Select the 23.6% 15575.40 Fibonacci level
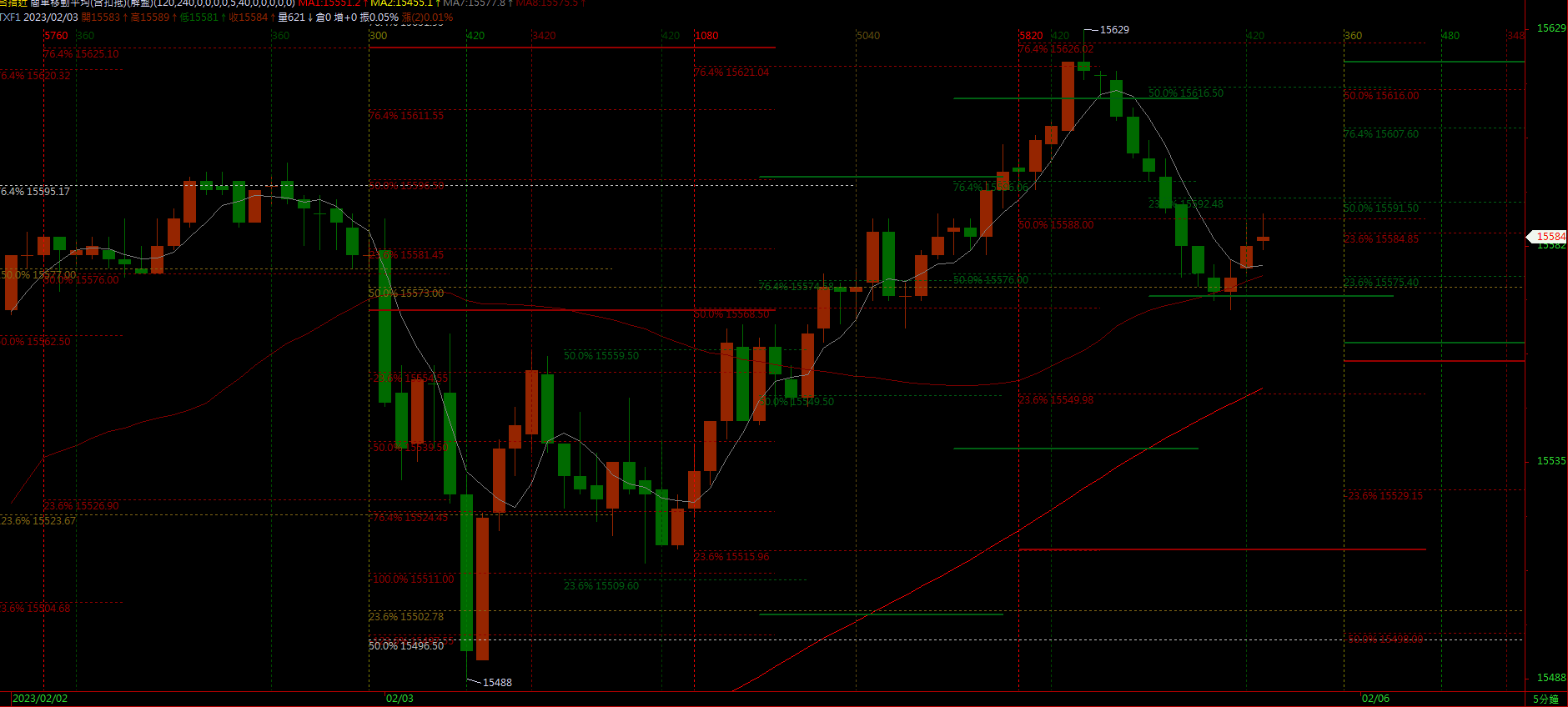The width and height of the screenshot is (1568, 707). point(1381,283)
